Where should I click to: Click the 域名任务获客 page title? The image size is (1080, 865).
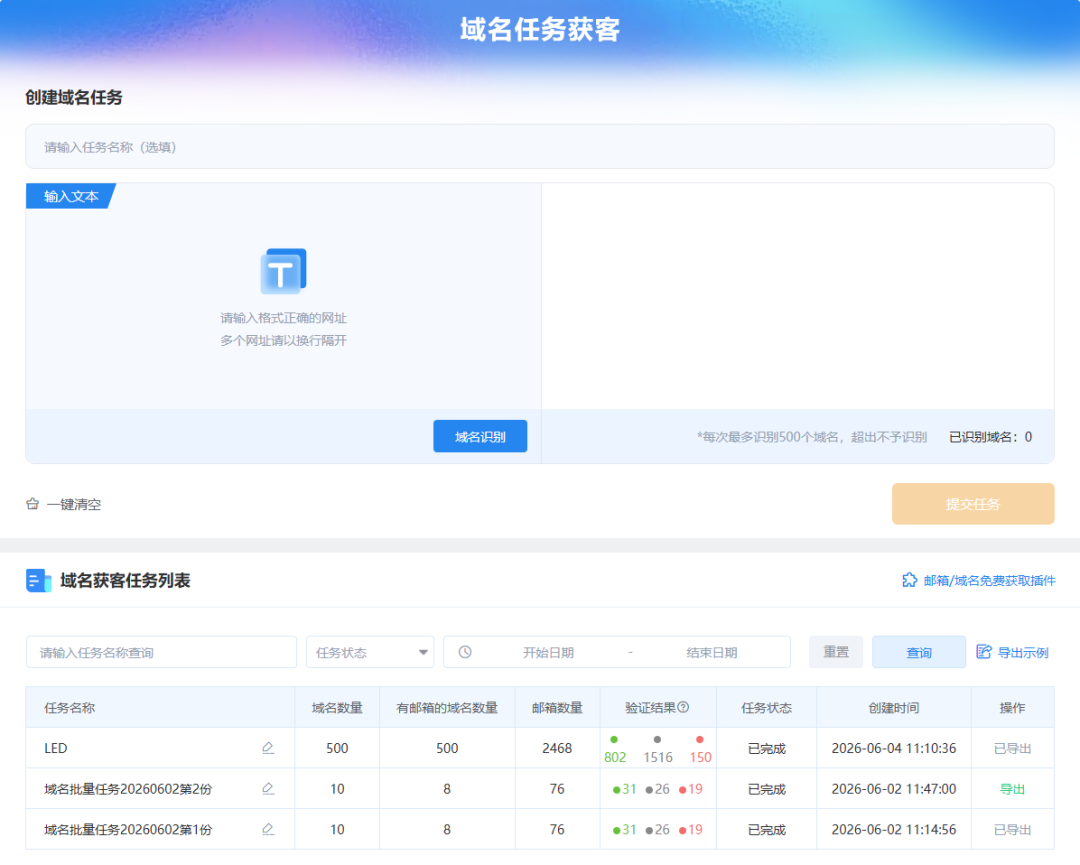(540, 30)
